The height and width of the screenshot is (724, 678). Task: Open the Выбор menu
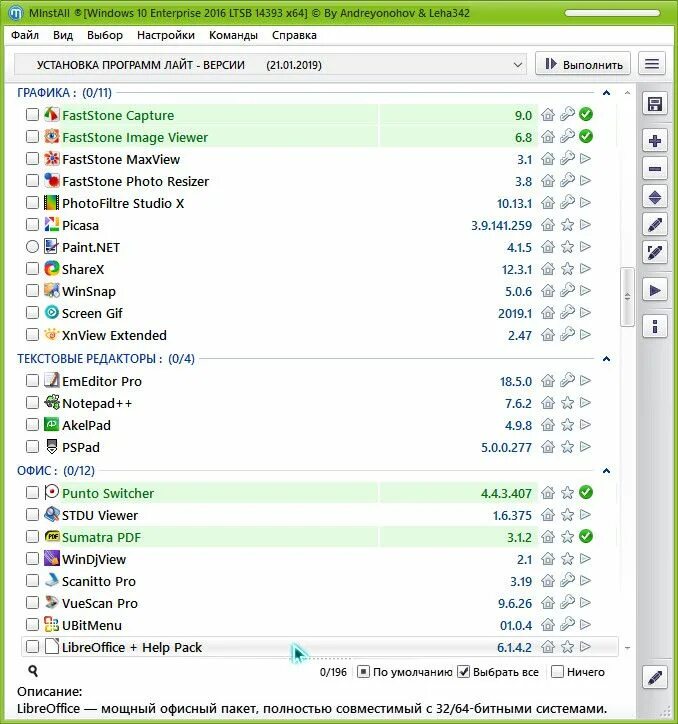(105, 35)
